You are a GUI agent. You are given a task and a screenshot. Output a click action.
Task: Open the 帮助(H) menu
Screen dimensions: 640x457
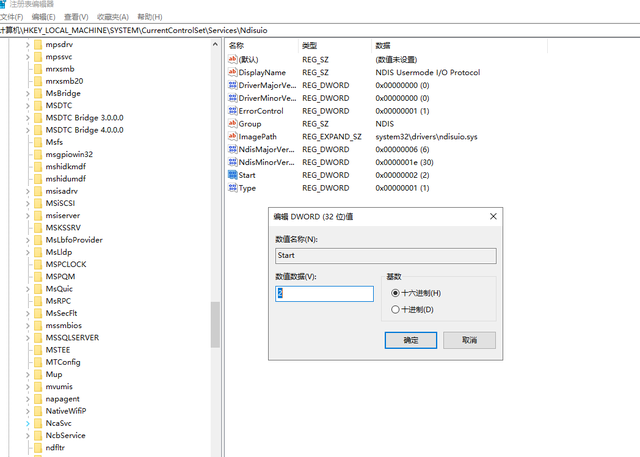tap(150, 17)
